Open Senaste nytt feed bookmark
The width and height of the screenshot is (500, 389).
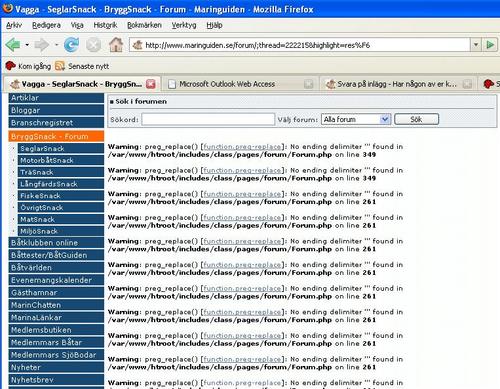point(82,66)
